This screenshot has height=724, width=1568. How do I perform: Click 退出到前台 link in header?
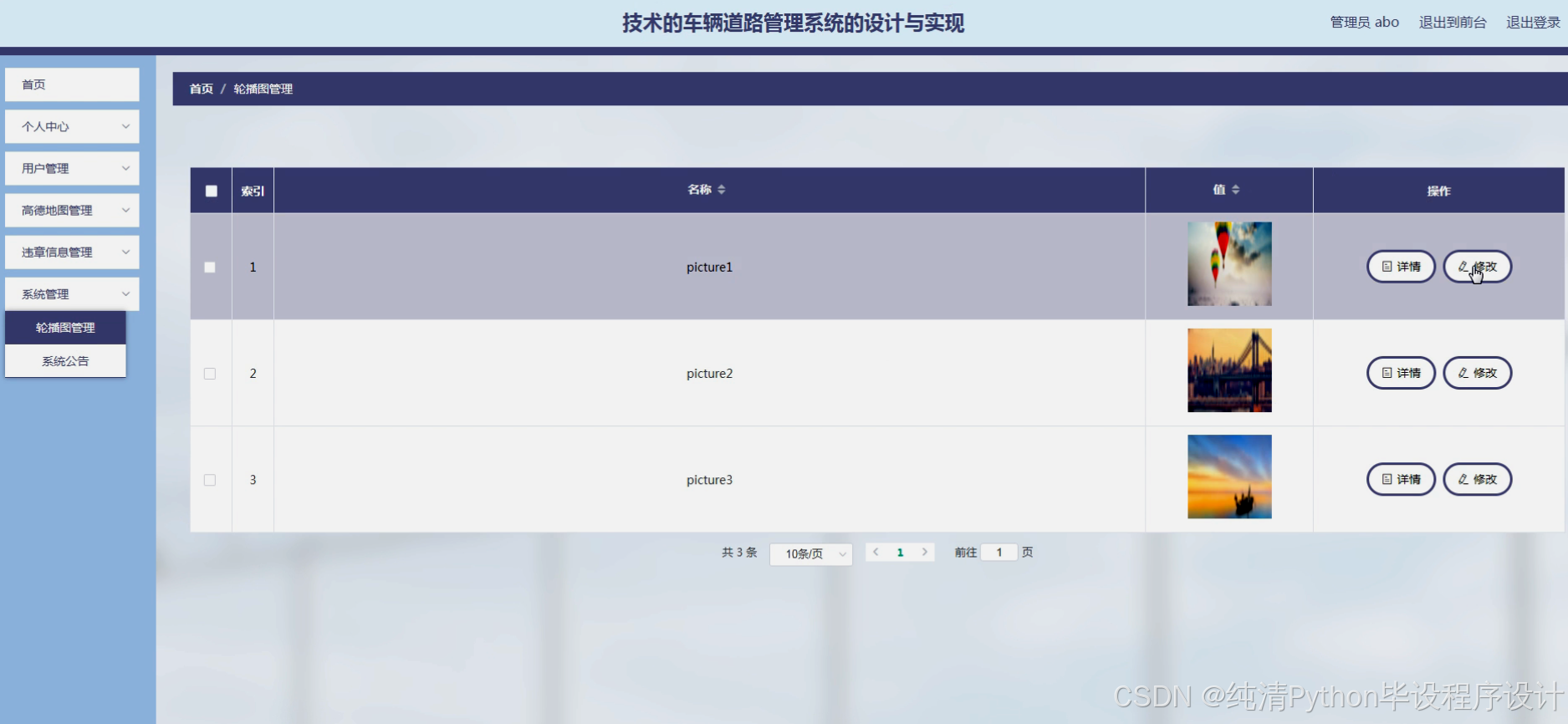click(1453, 23)
